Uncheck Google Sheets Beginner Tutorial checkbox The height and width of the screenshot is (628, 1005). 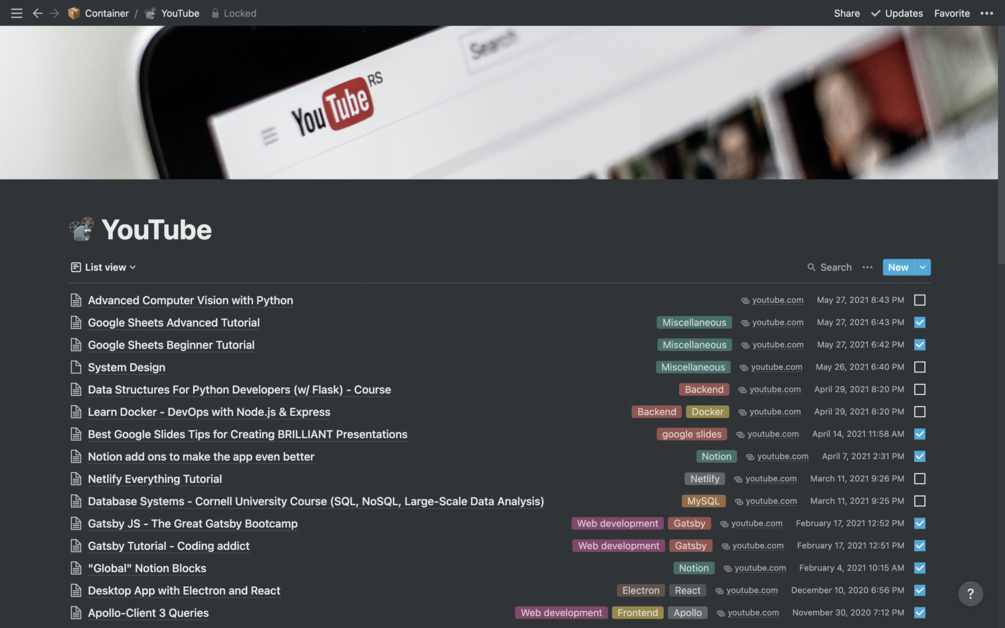pyautogui.click(x=920, y=345)
